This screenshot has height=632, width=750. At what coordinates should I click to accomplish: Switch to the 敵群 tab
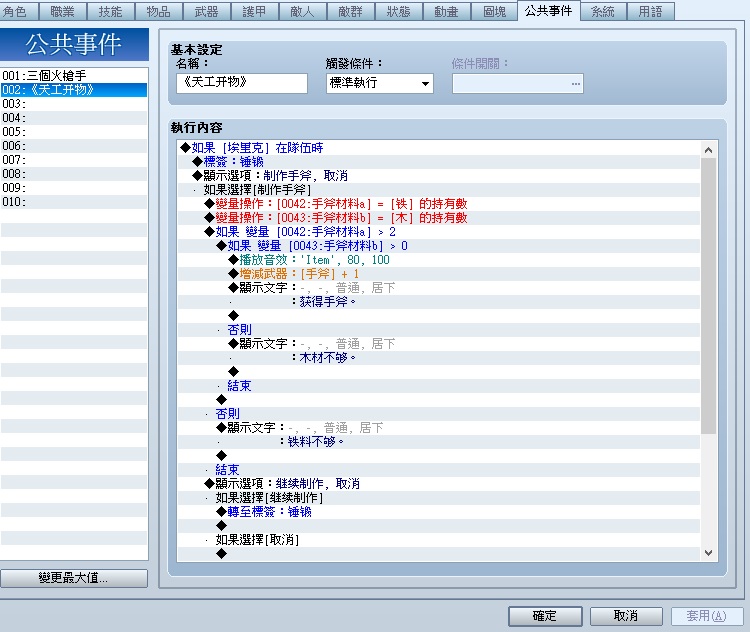[x=351, y=11]
